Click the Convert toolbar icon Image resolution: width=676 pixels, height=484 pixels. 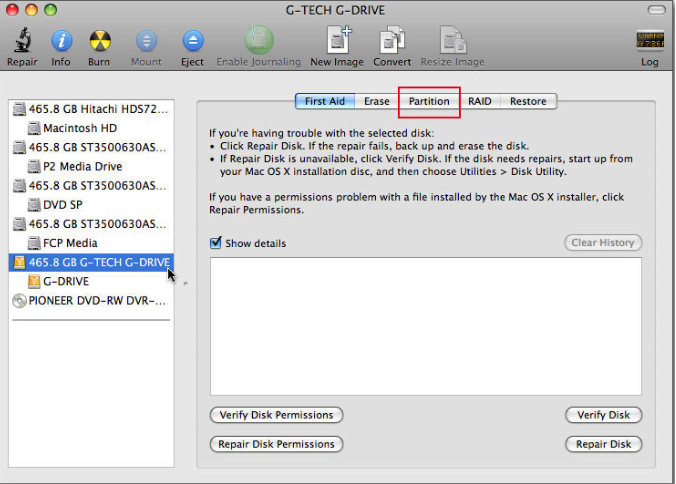coord(392,40)
